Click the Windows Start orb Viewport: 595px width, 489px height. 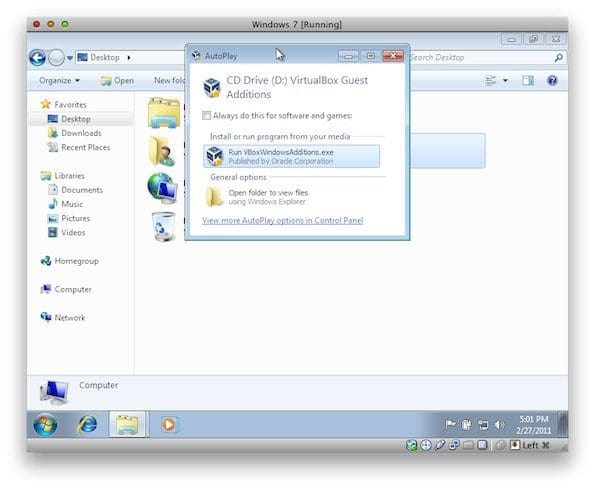(x=45, y=425)
